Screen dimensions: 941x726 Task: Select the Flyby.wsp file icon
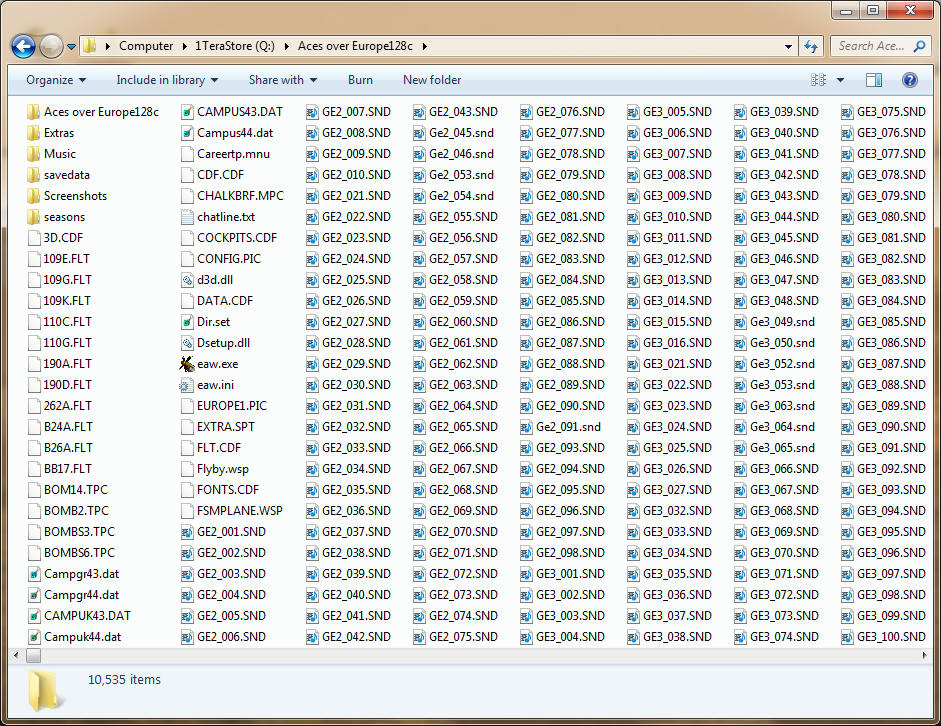pyautogui.click(x=187, y=469)
